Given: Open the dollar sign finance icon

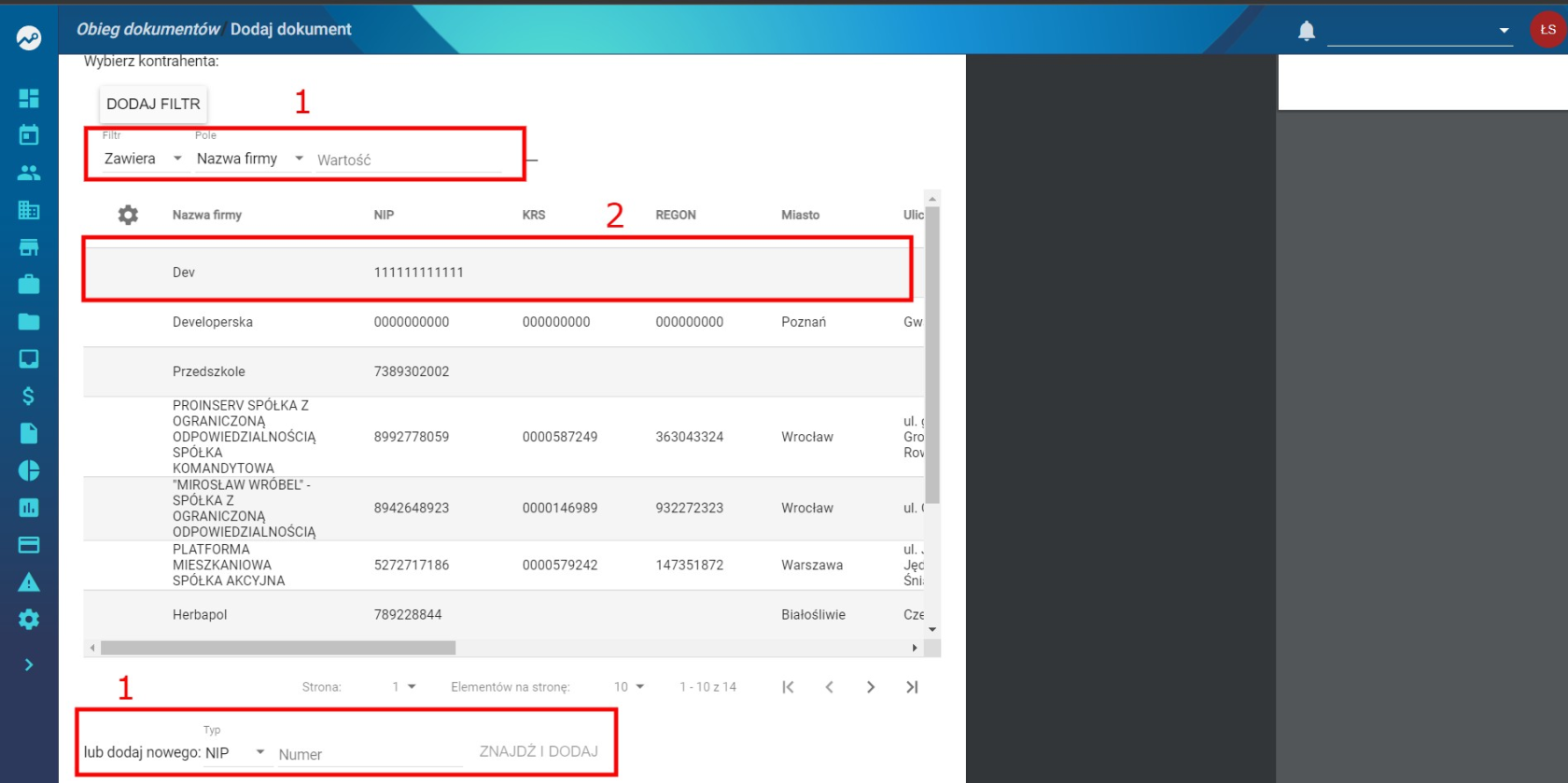Looking at the screenshot, I should (29, 396).
